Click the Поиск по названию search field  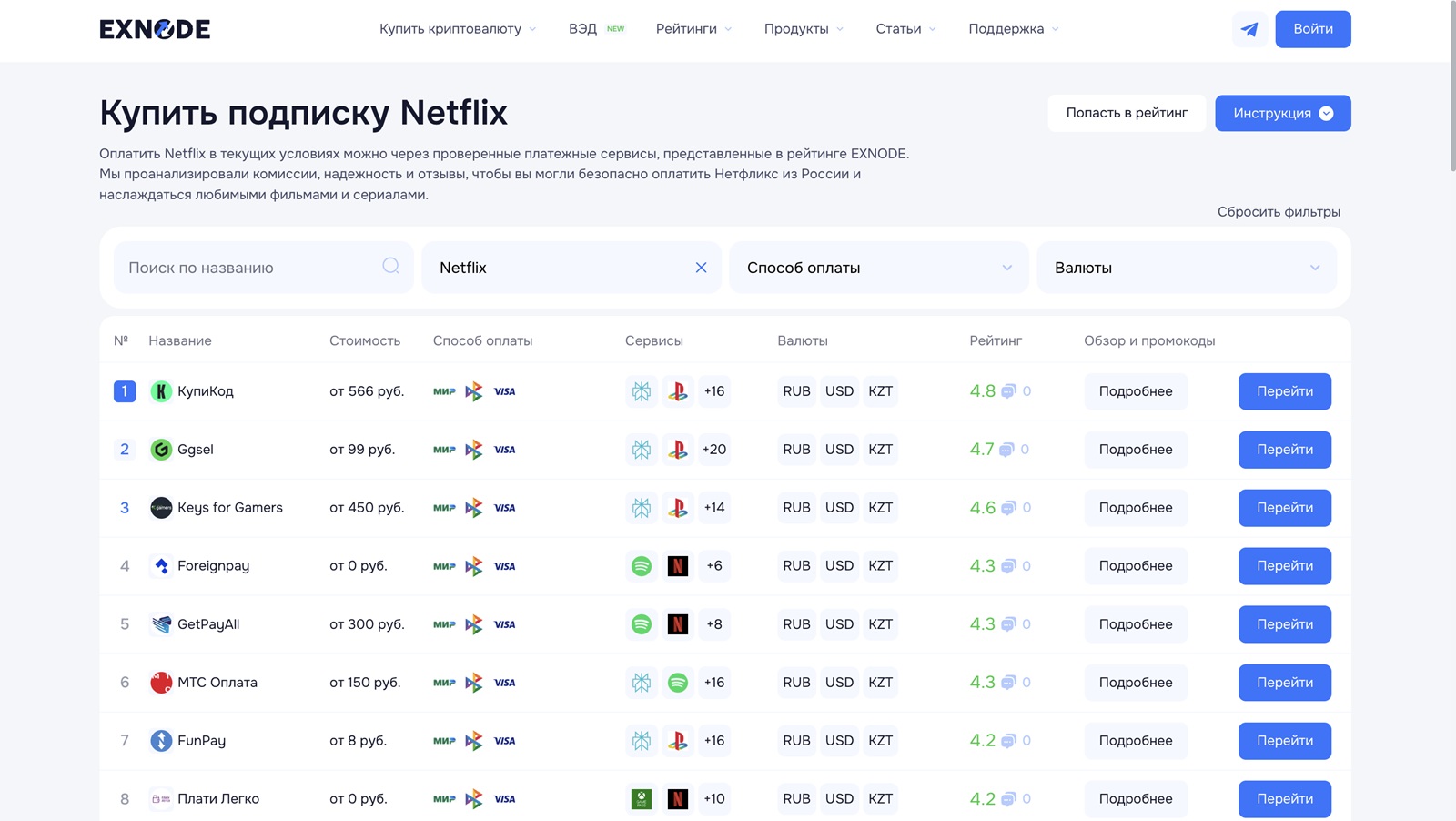(x=250, y=268)
